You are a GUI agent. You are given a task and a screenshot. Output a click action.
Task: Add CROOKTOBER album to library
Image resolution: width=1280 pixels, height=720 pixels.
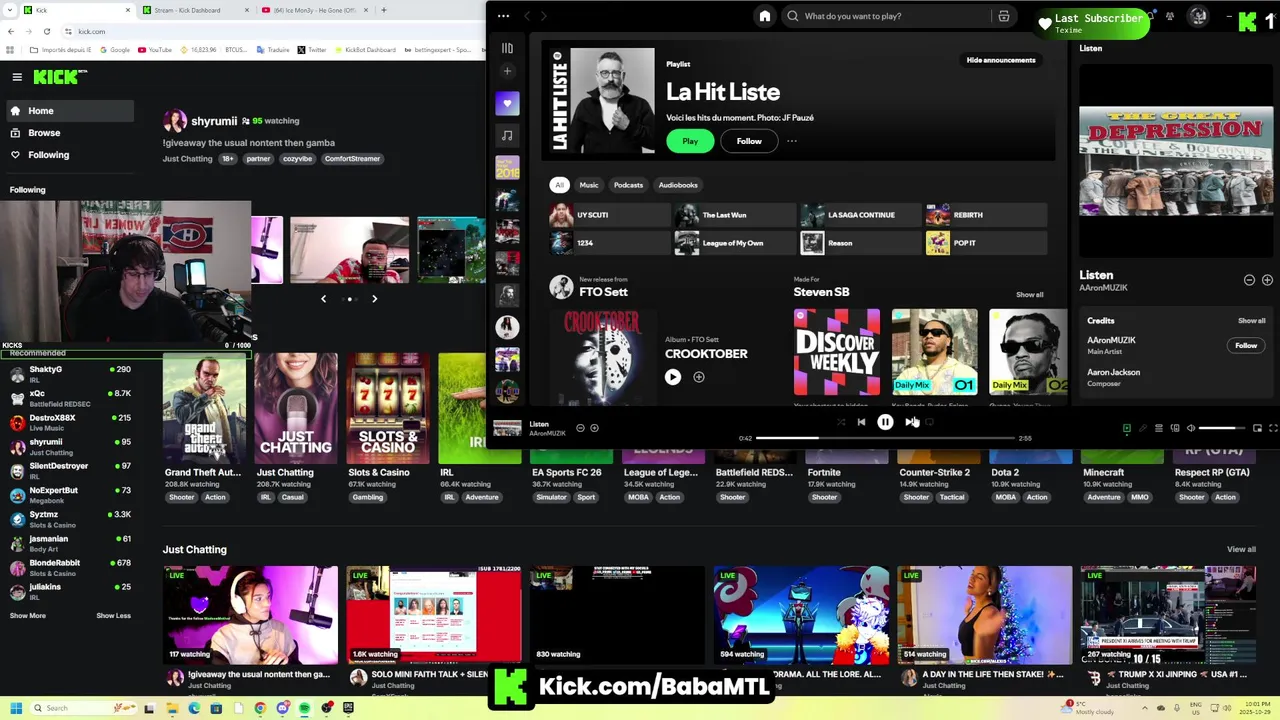[x=699, y=377]
